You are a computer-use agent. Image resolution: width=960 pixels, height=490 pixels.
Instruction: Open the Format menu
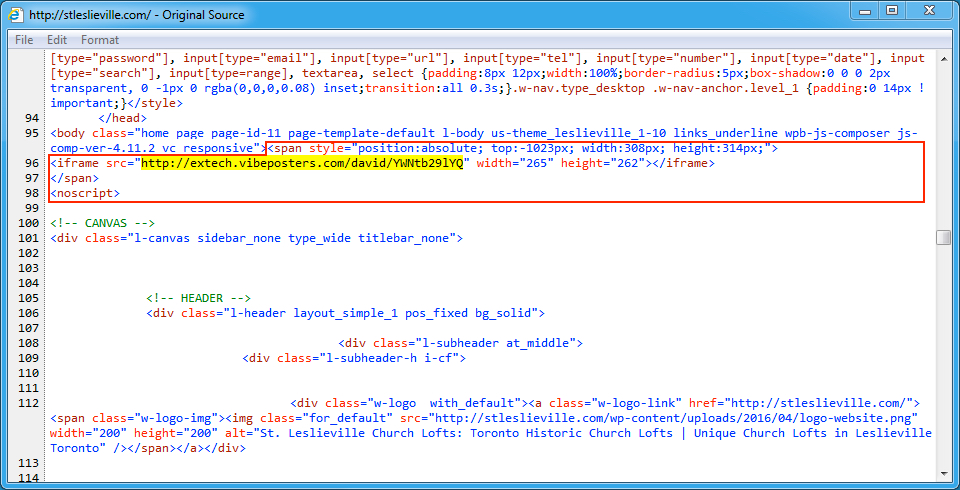[x=100, y=40]
